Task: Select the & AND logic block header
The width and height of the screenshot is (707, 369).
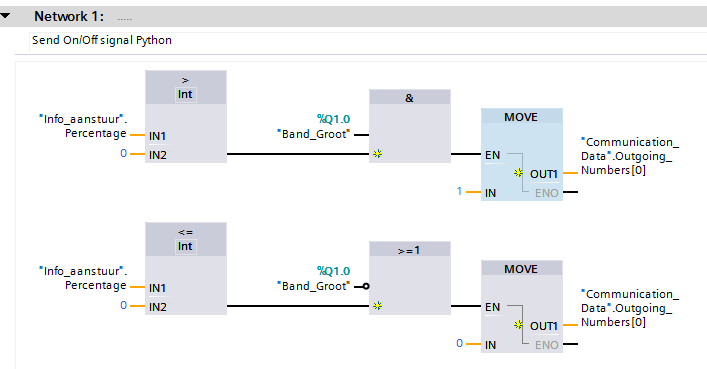Action: [x=409, y=97]
